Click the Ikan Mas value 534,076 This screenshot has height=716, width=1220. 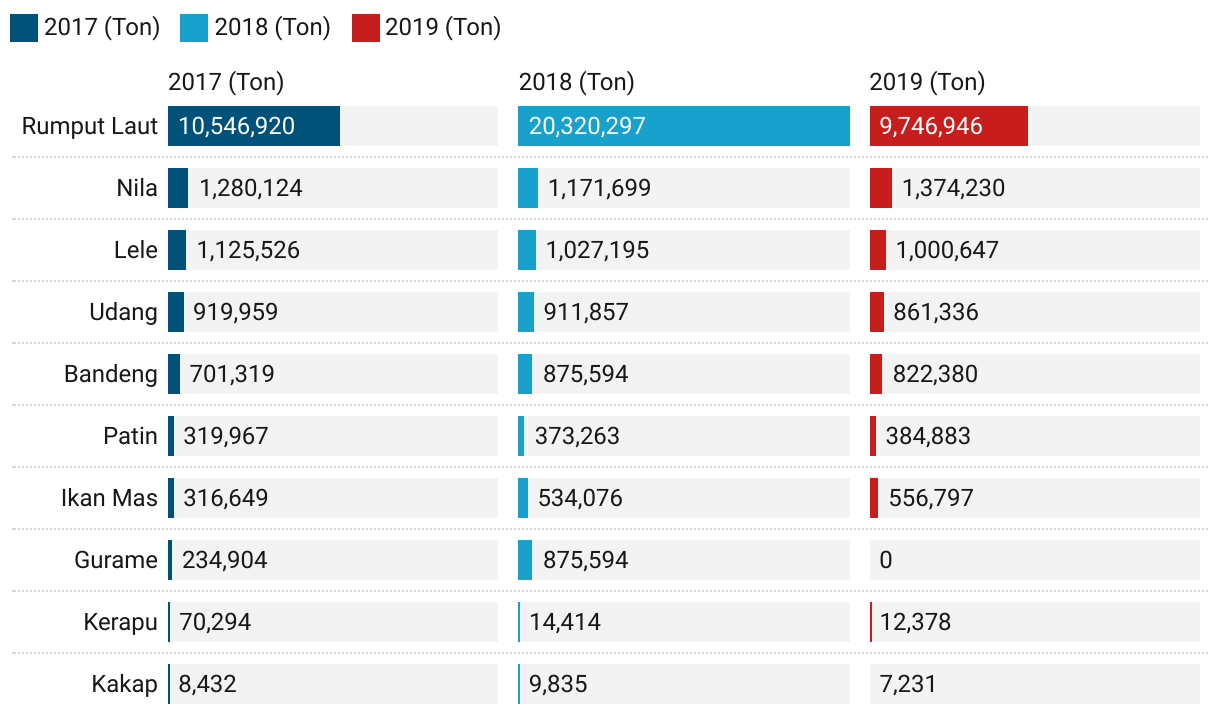point(580,498)
